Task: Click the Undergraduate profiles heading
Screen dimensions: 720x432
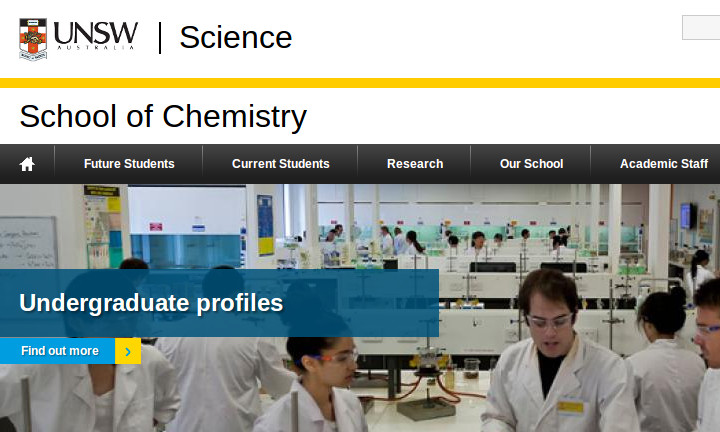Action: click(x=151, y=303)
